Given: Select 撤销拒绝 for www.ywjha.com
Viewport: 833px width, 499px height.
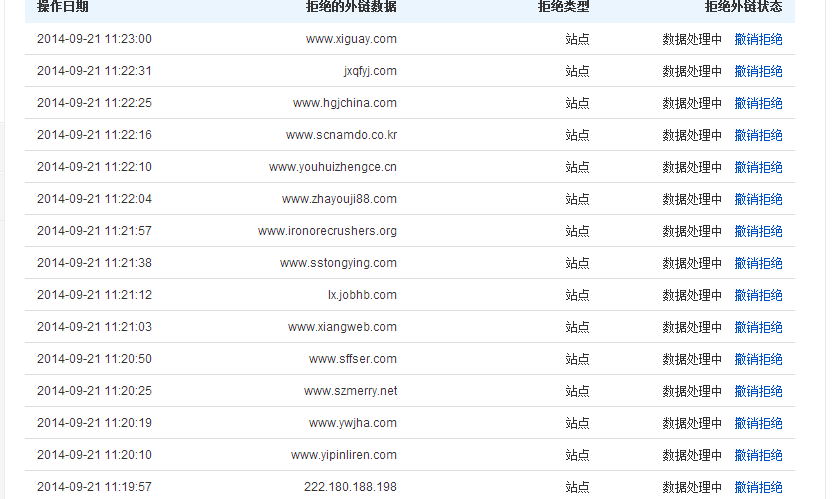Looking at the screenshot, I should click(x=758, y=423).
